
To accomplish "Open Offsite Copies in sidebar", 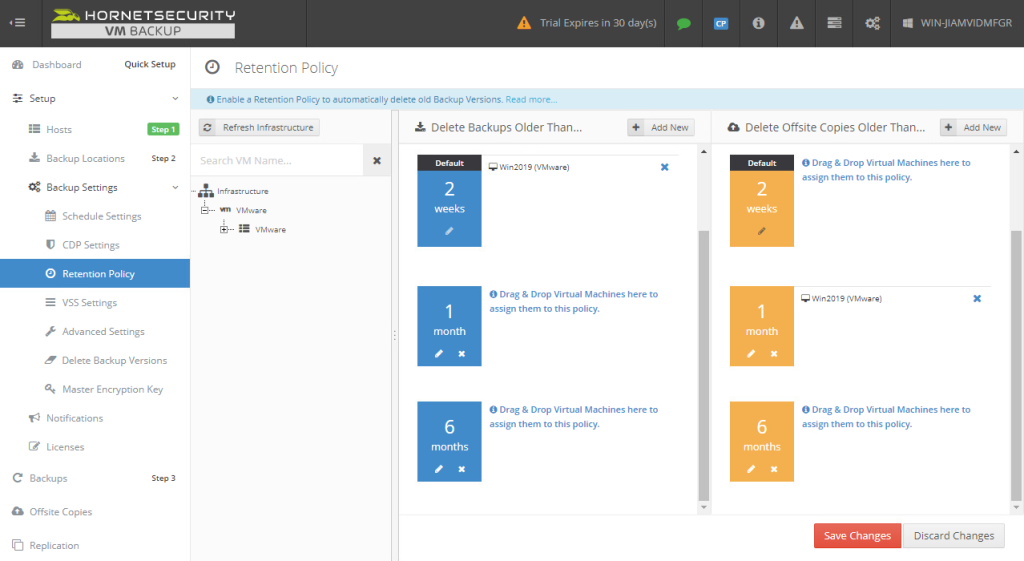I will click(x=60, y=511).
